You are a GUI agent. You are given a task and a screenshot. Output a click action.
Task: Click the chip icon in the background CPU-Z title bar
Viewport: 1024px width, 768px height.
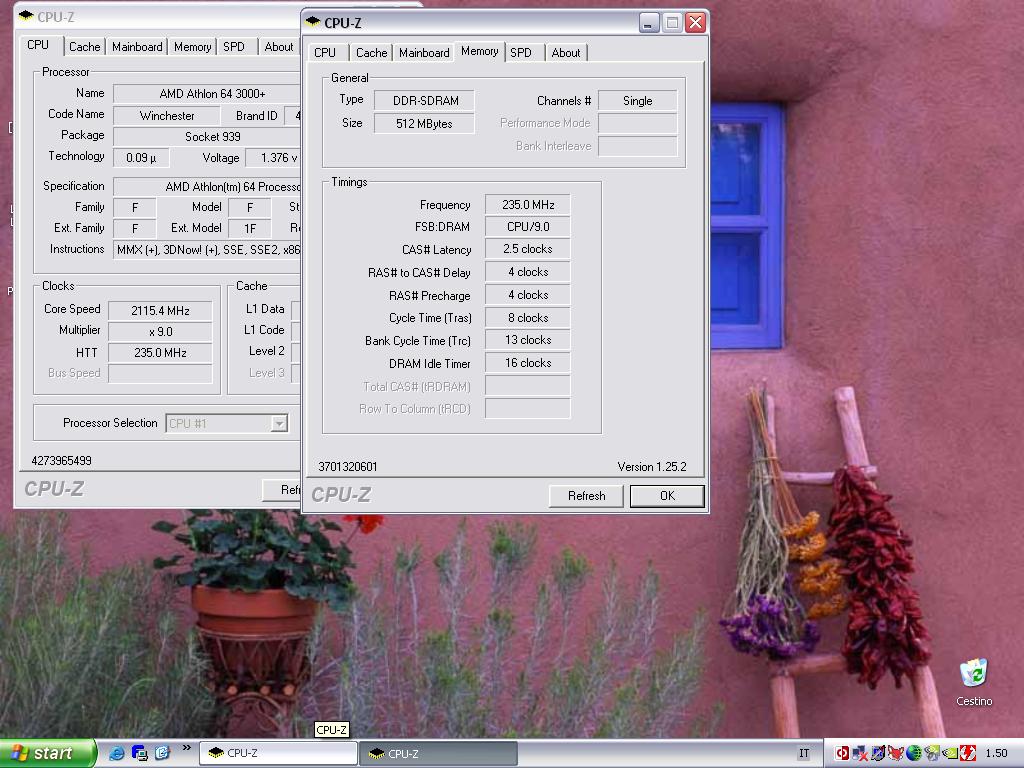(26, 16)
